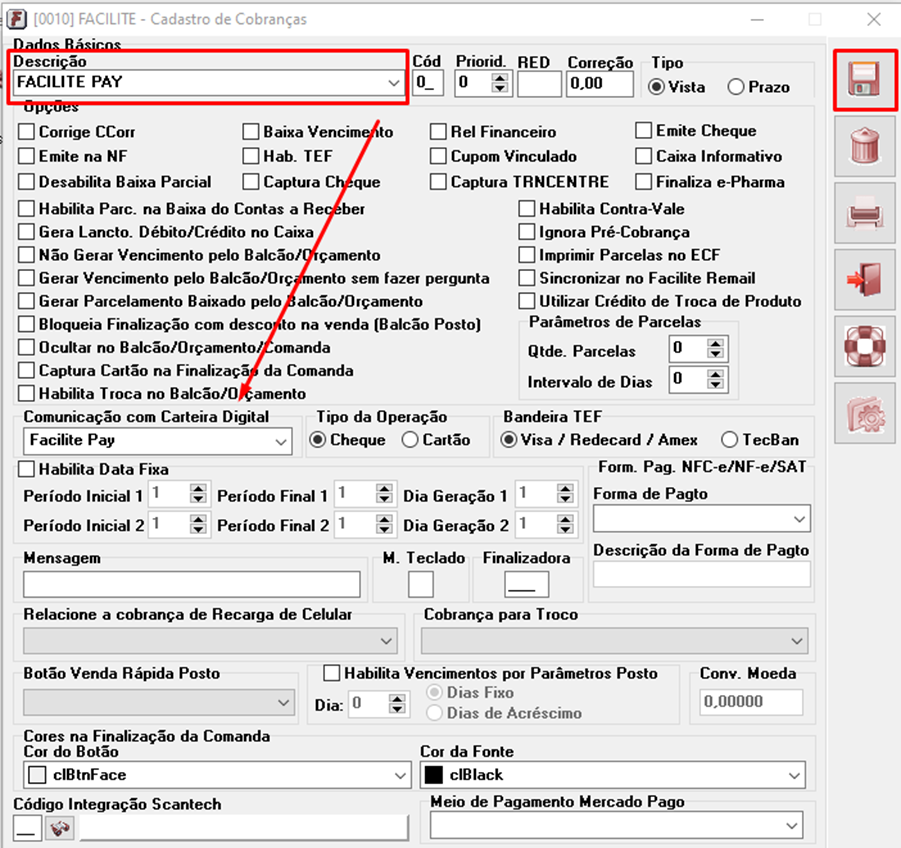Select the Vista radio button
The width and height of the screenshot is (901, 848).
tap(656, 87)
